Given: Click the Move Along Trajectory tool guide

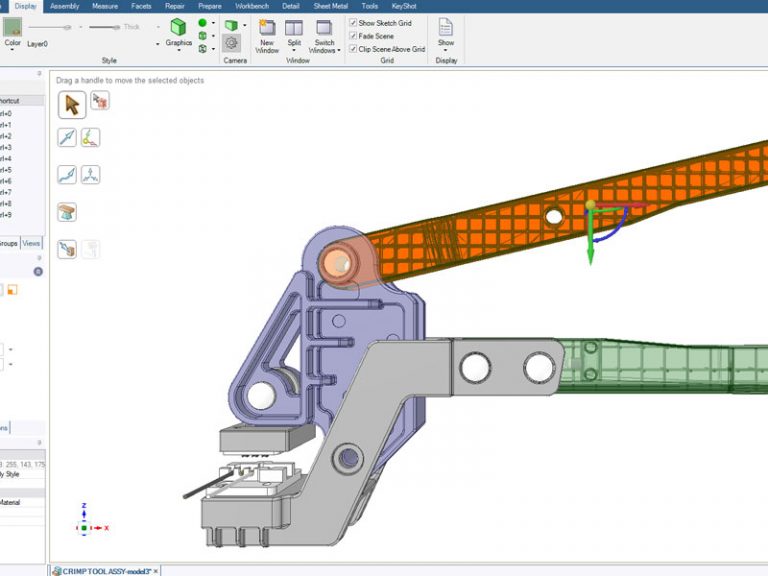Looking at the screenshot, I should point(67,174).
